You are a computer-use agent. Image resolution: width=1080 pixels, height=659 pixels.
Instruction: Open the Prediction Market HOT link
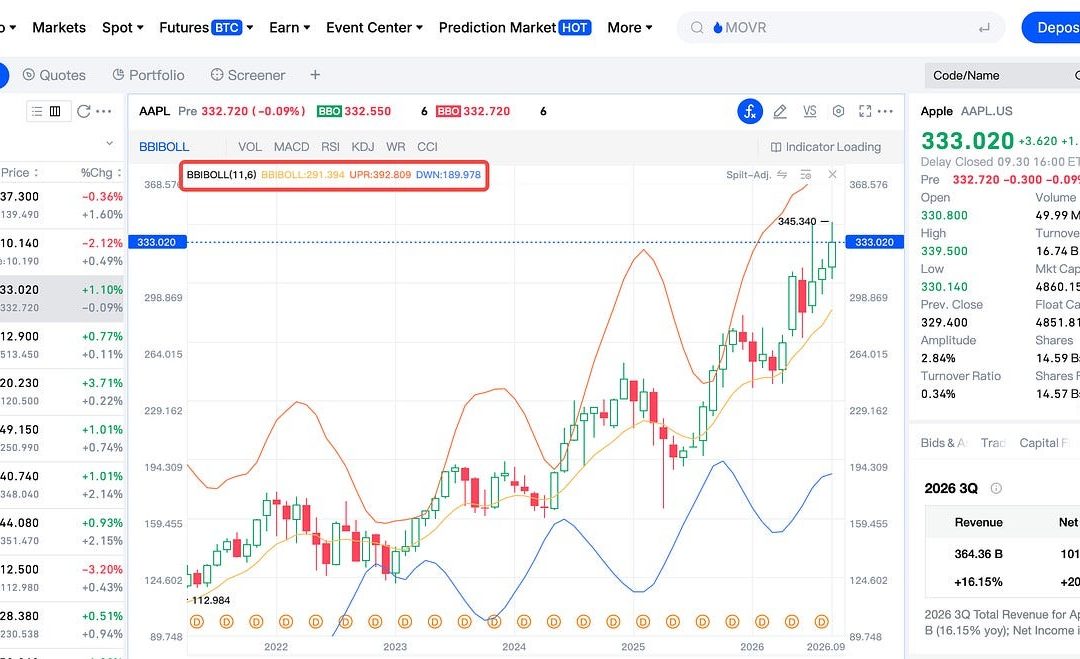[515, 28]
